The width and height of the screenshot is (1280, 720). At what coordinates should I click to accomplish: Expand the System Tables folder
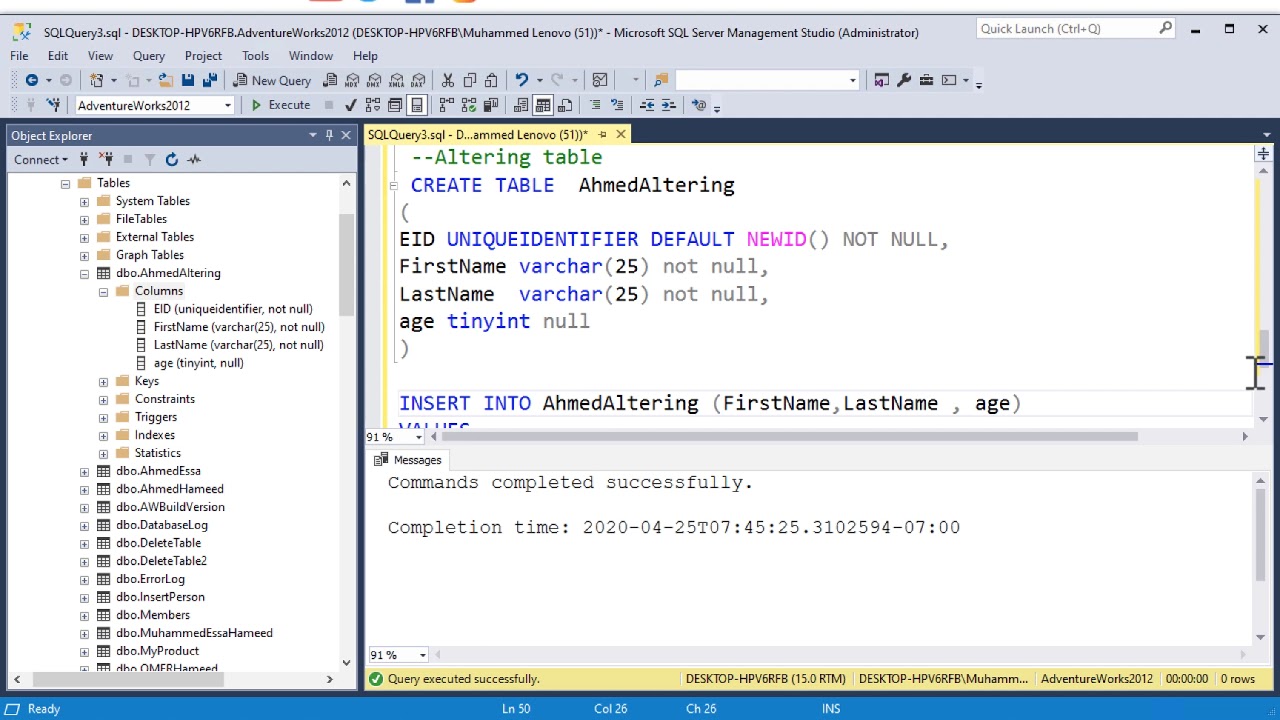click(x=84, y=201)
